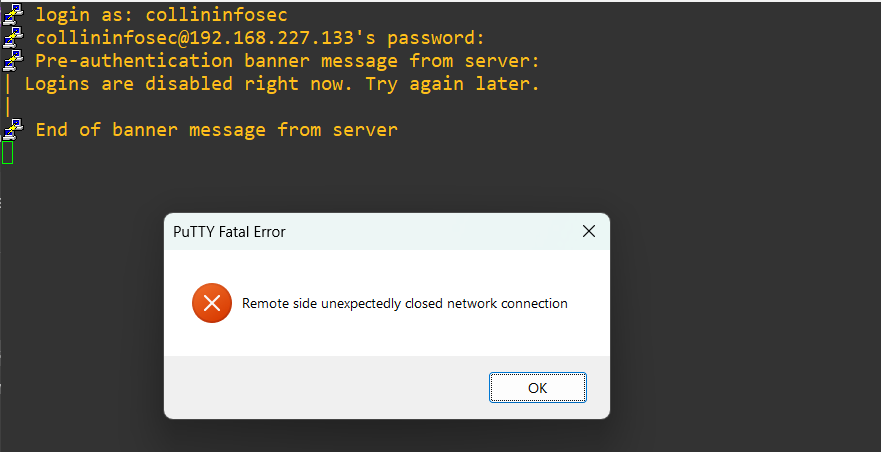Click 'End of banner message from server' text

click(x=216, y=130)
